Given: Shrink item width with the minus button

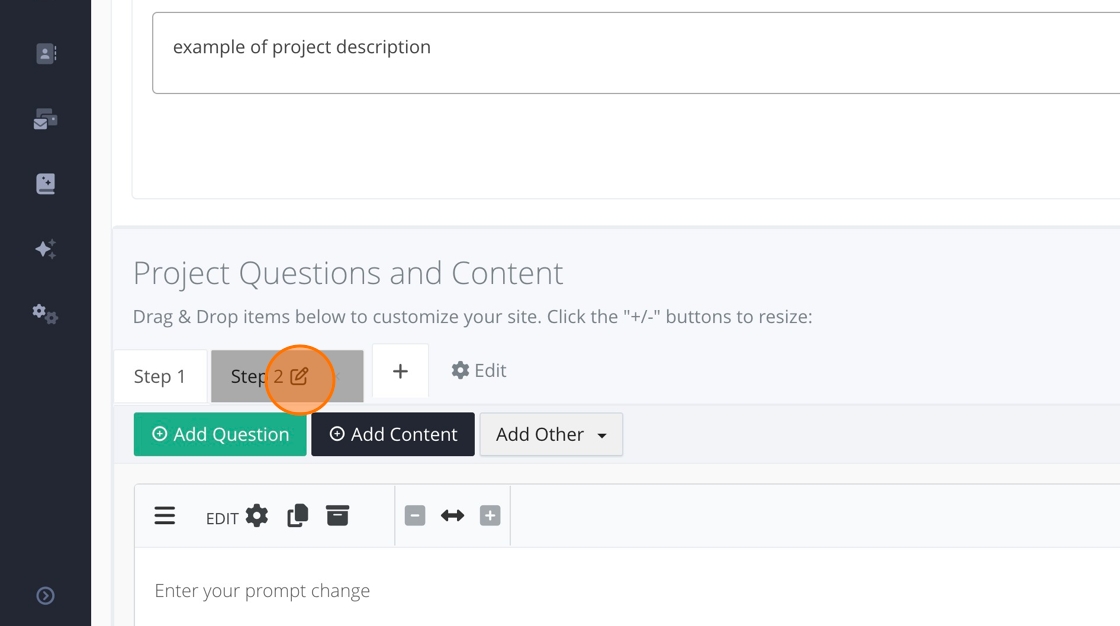Looking at the screenshot, I should point(415,516).
